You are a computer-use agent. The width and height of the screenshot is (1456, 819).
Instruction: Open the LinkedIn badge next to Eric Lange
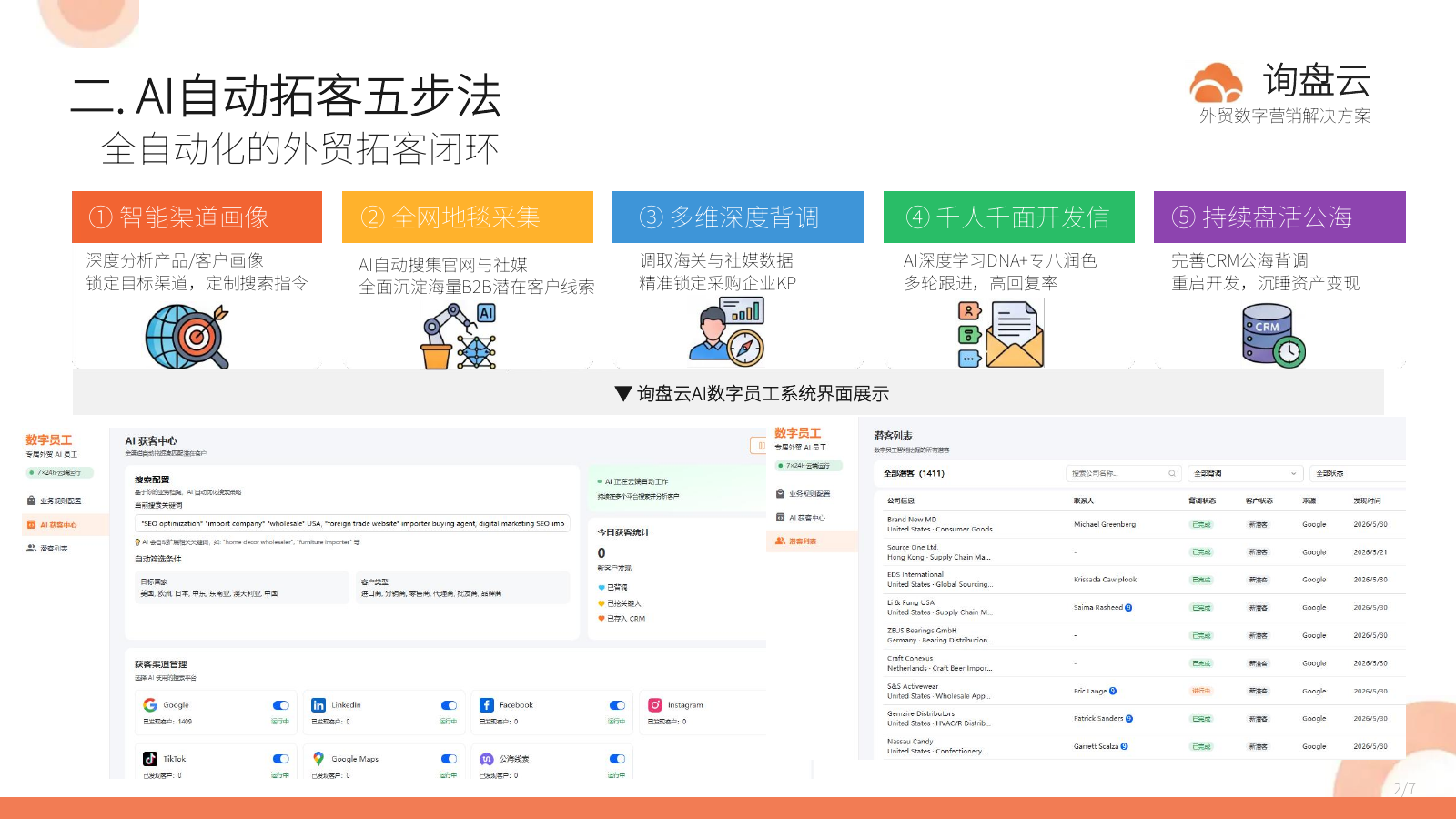[x=1113, y=691]
